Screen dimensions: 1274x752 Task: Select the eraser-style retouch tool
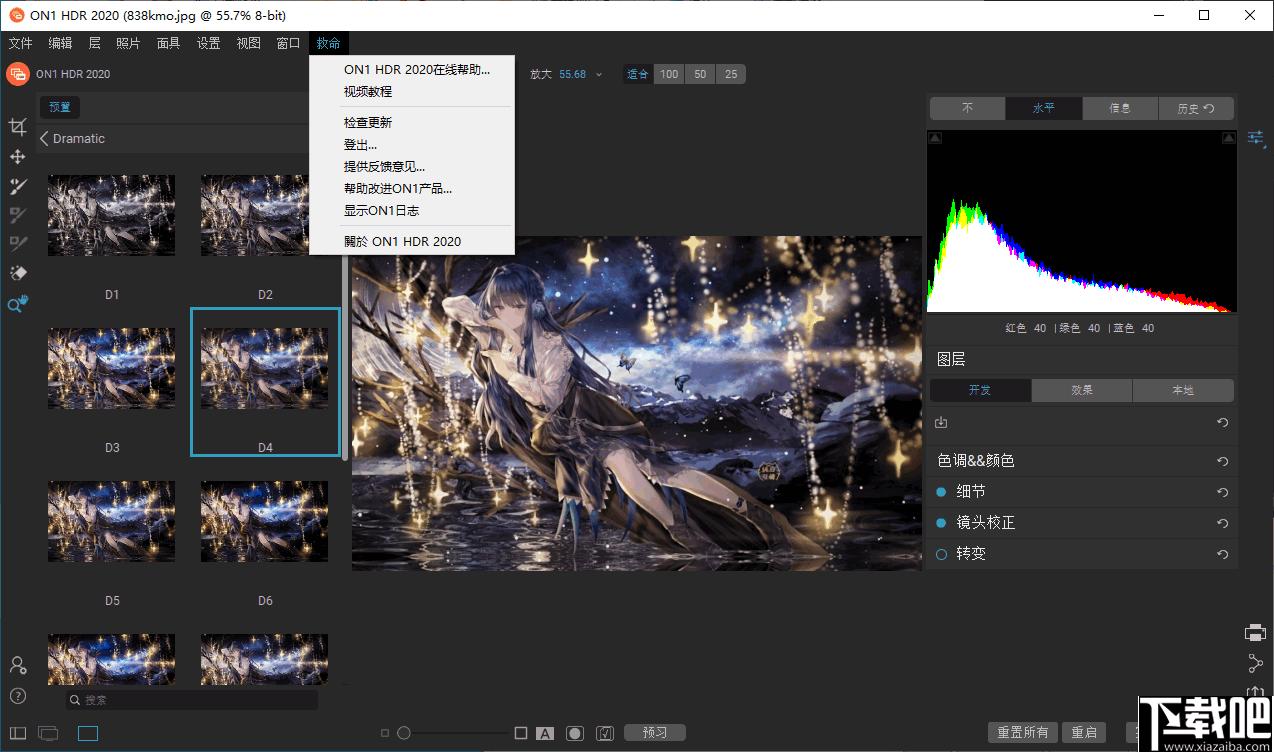coord(17,273)
